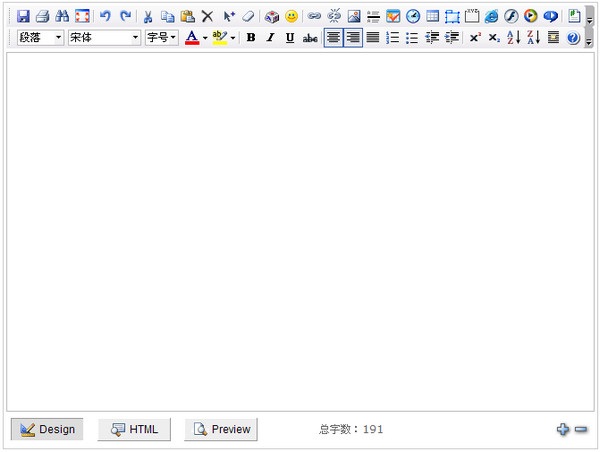Open the 段落 paragraph format dropdown

pos(40,38)
